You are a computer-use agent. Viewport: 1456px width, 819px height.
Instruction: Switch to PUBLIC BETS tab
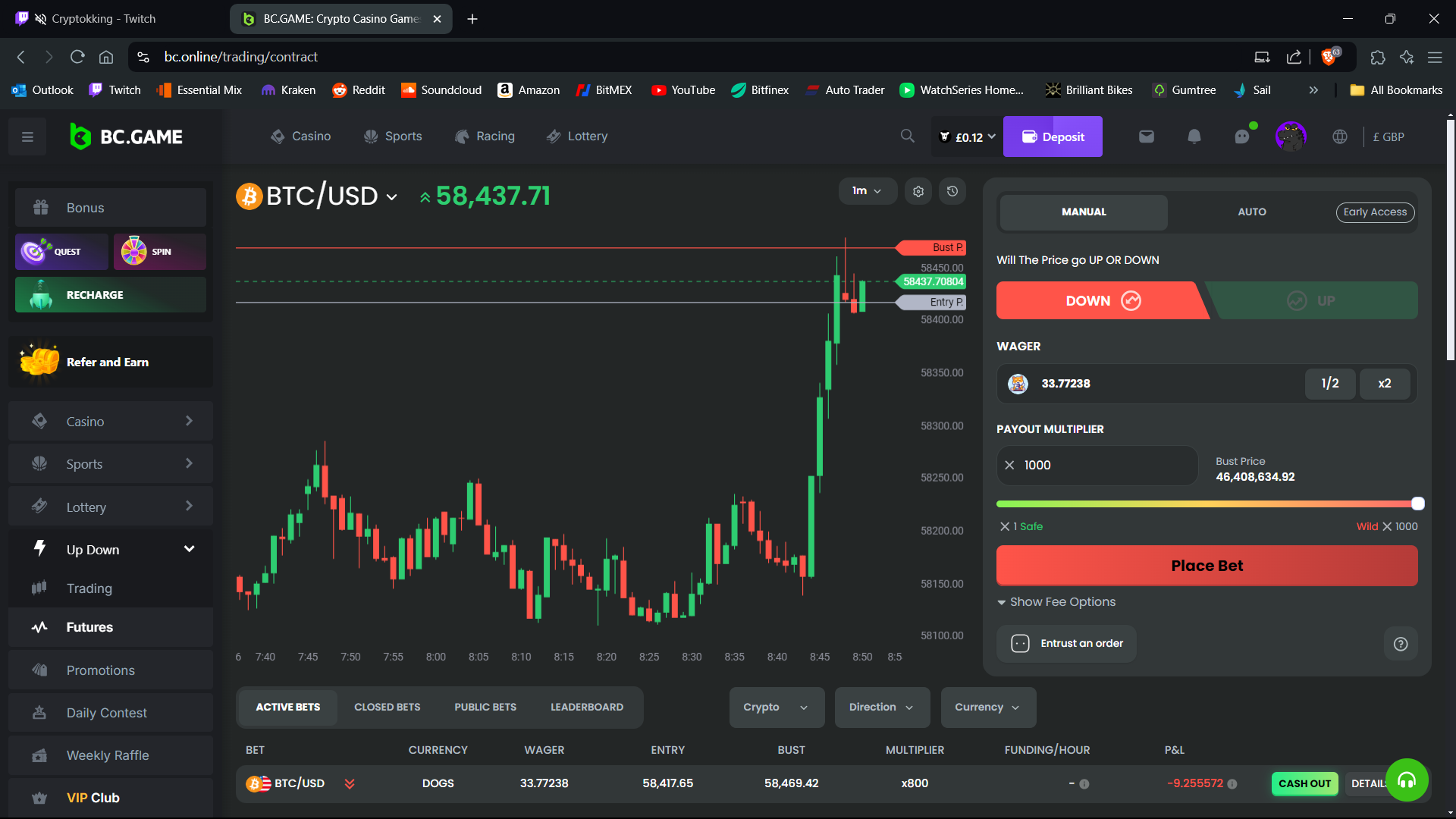[x=485, y=708]
